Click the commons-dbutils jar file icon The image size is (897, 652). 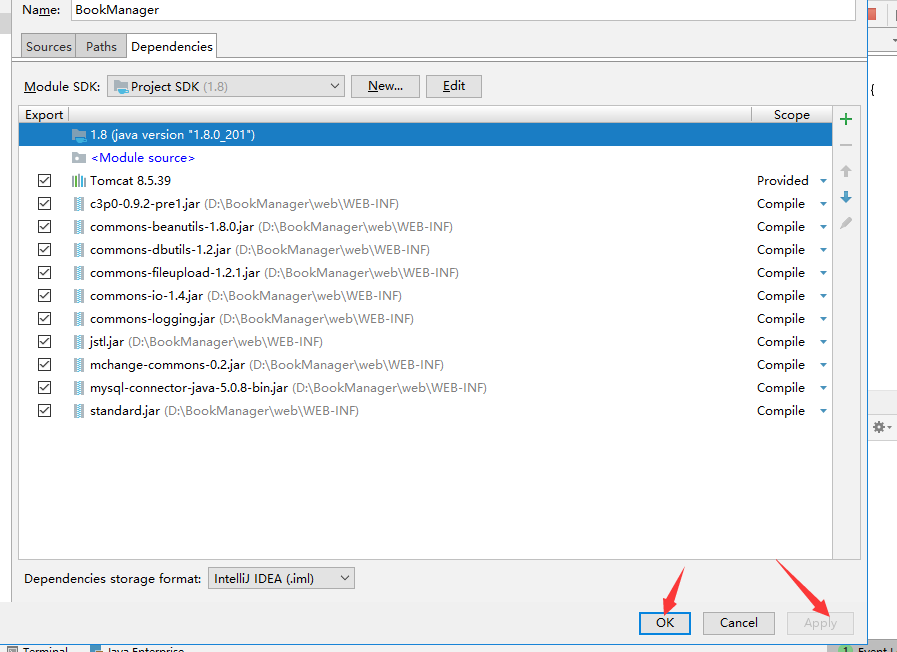click(79, 250)
